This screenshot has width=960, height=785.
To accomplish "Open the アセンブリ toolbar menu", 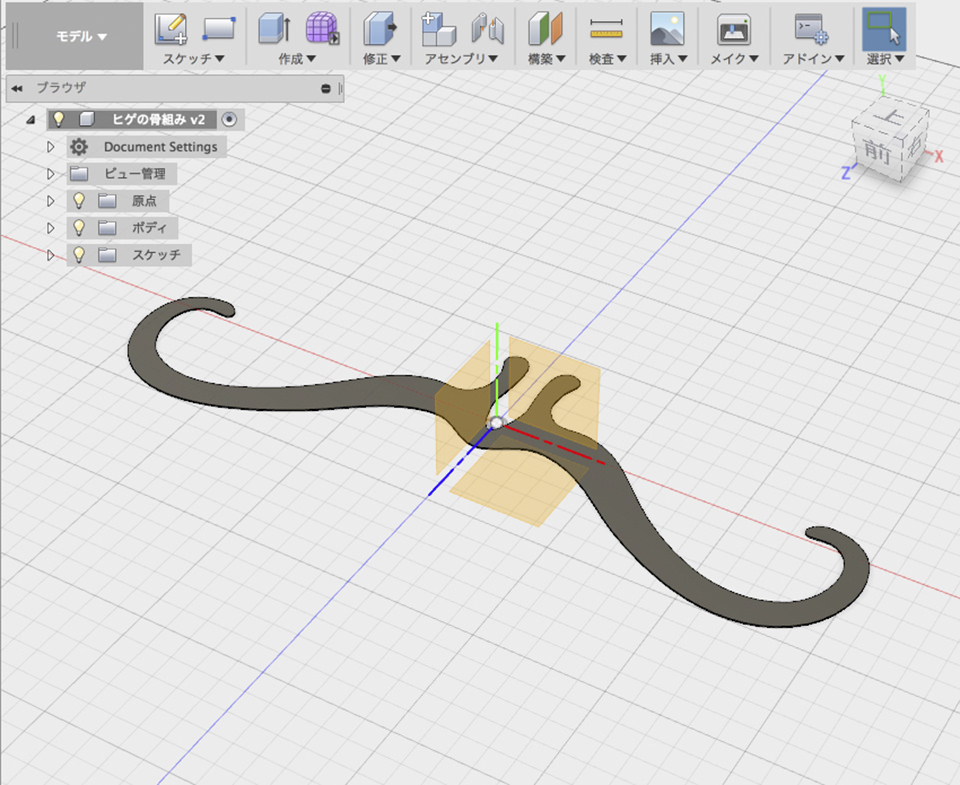I will click(x=461, y=59).
